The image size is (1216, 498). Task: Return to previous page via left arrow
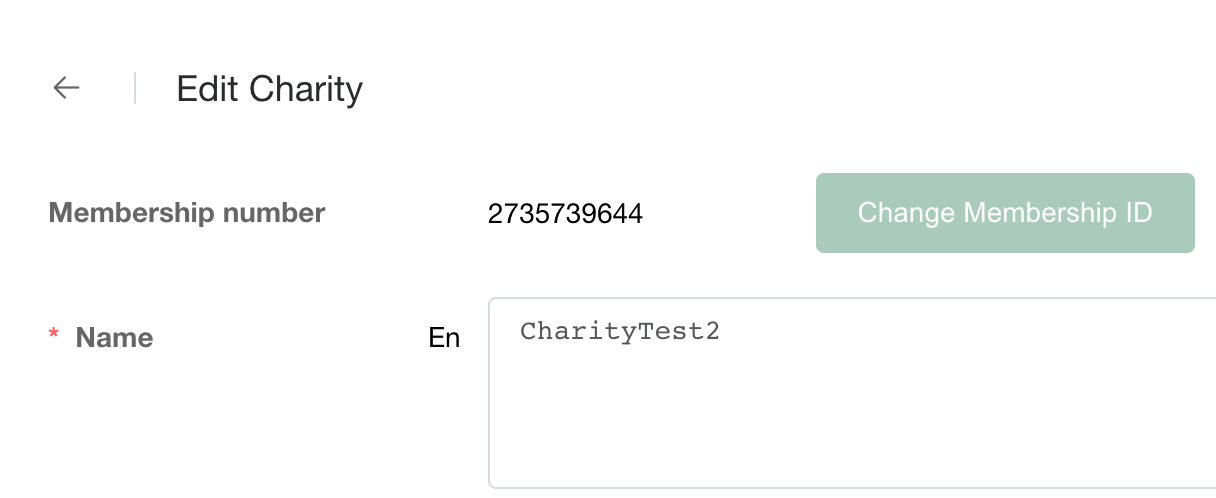66,88
